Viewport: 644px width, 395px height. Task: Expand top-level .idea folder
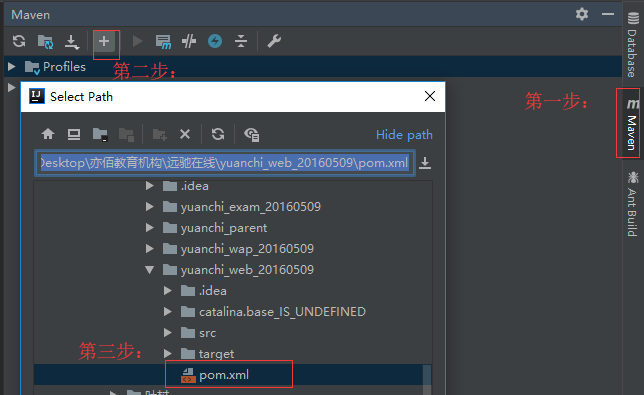[150, 186]
